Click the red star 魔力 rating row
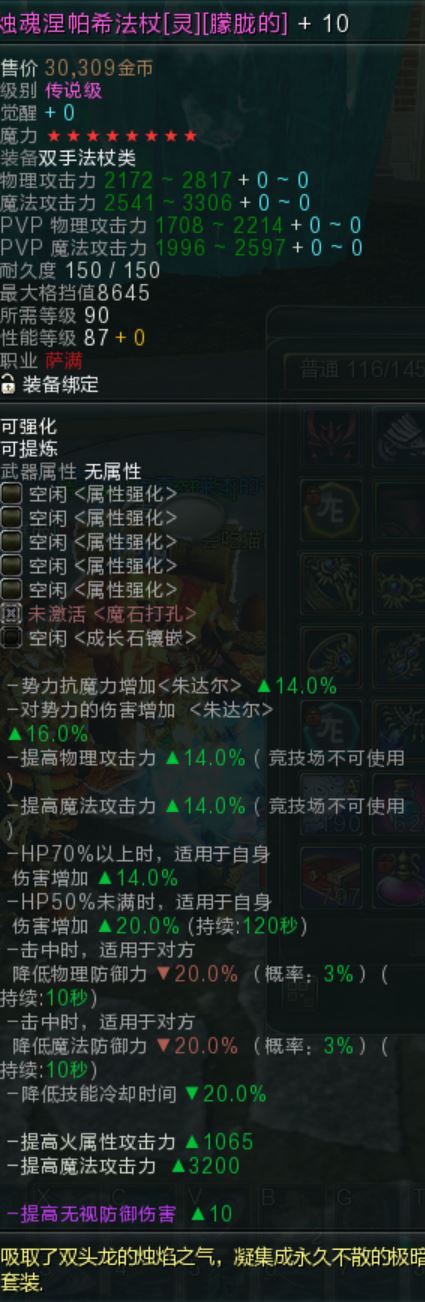The image size is (425, 1302). coord(99,136)
